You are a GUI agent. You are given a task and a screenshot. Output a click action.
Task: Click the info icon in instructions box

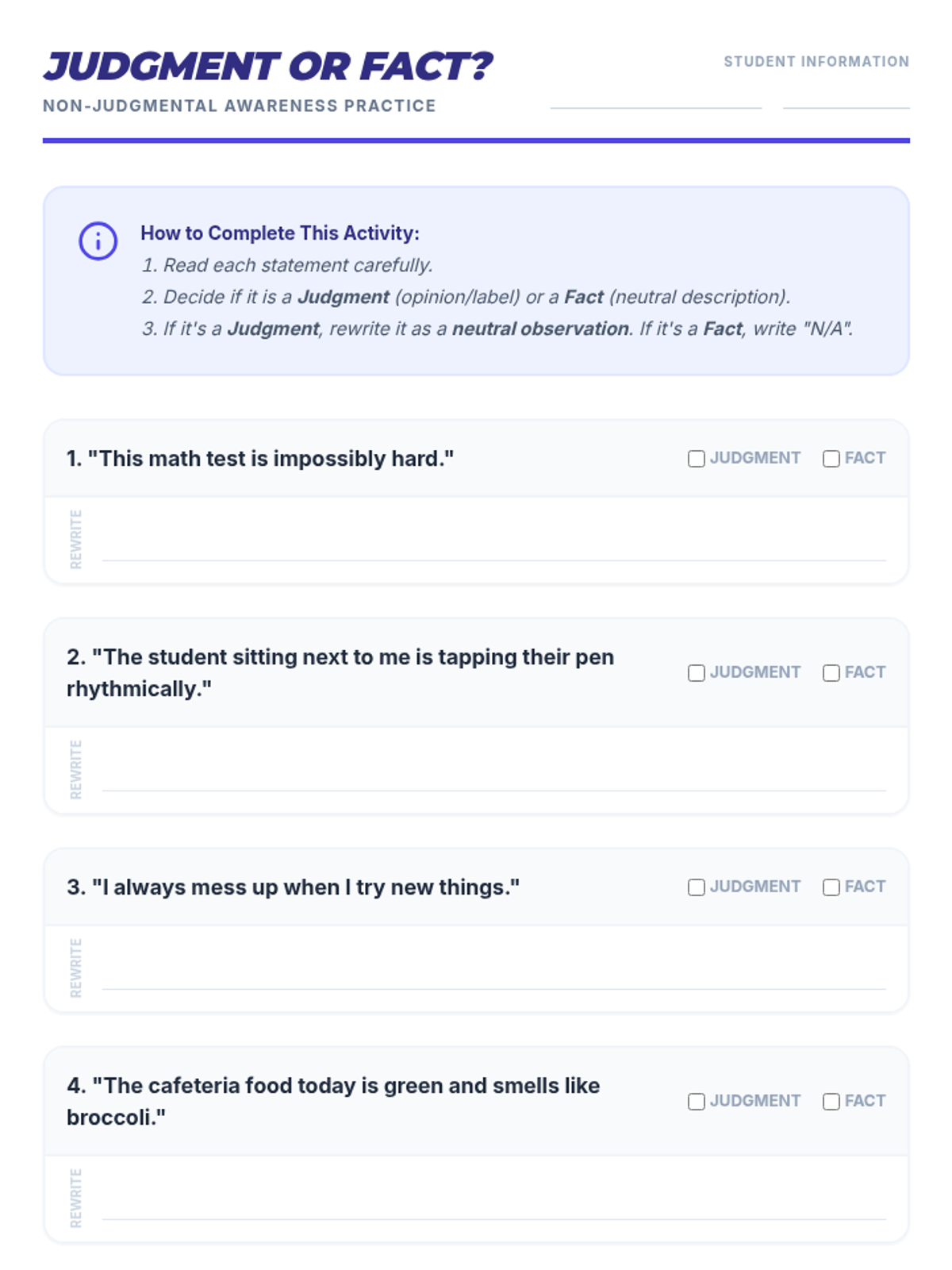click(98, 241)
